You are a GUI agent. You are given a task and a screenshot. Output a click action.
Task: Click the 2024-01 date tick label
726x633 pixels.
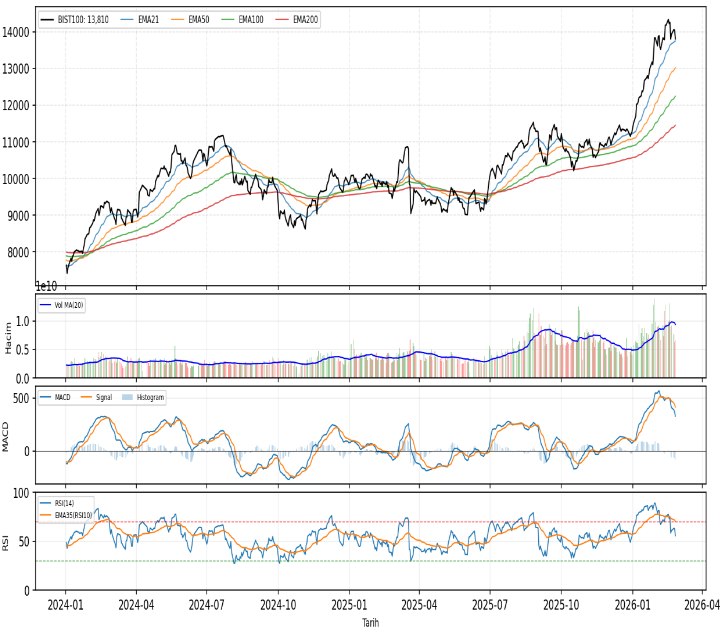(65, 605)
